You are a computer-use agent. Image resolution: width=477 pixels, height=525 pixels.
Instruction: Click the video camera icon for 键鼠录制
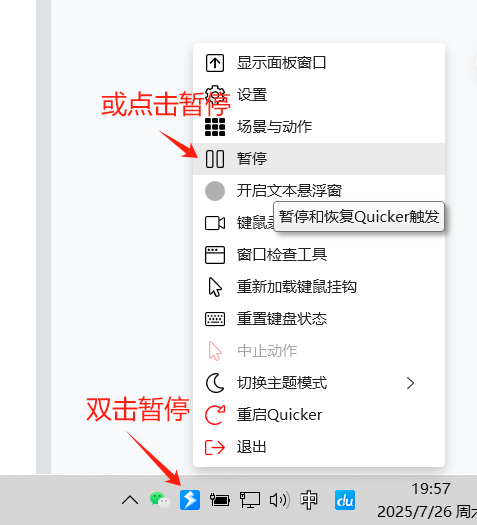pyautogui.click(x=215, y=223)
